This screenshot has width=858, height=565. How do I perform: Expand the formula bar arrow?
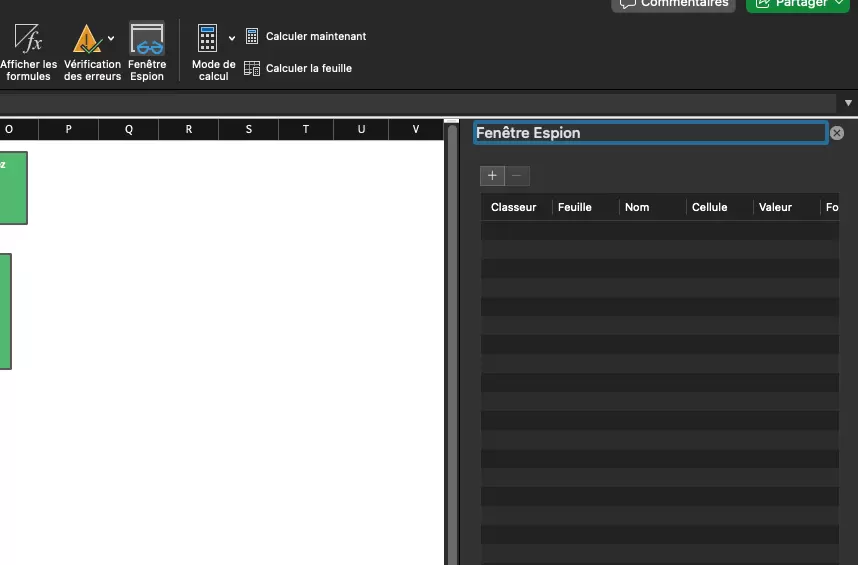[x=848, y=103]
